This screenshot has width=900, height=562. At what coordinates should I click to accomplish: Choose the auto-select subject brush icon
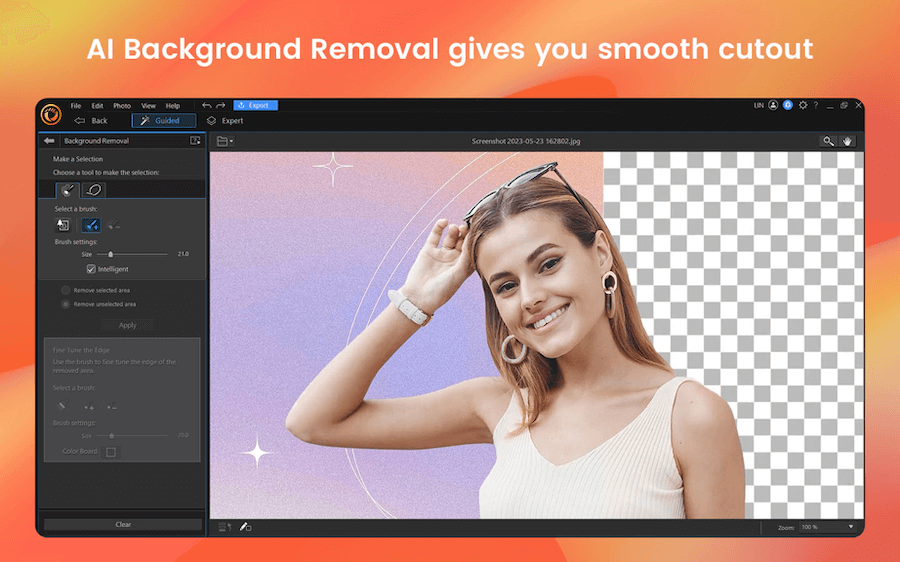coord(62,225)
